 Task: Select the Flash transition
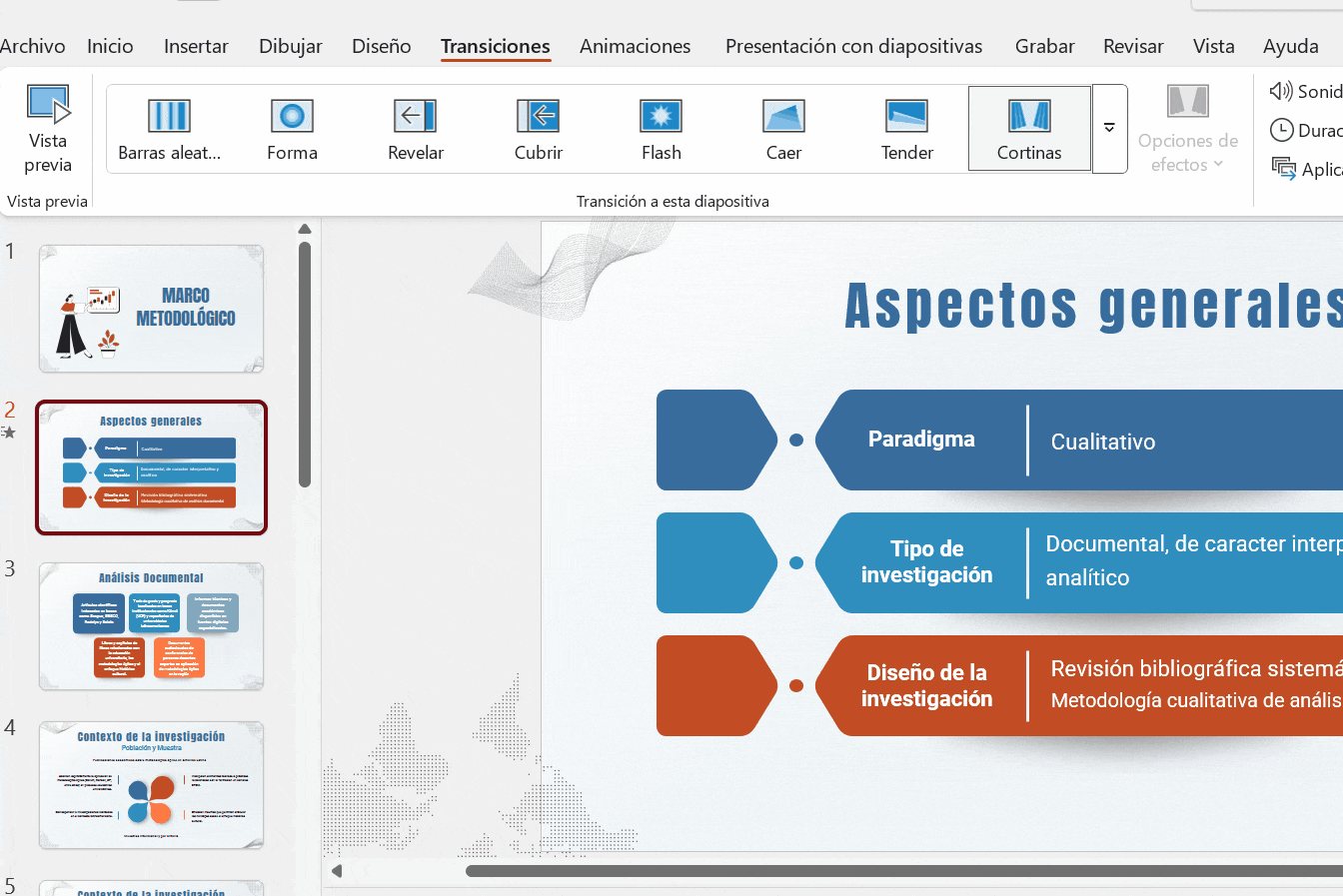coord(662,130)
